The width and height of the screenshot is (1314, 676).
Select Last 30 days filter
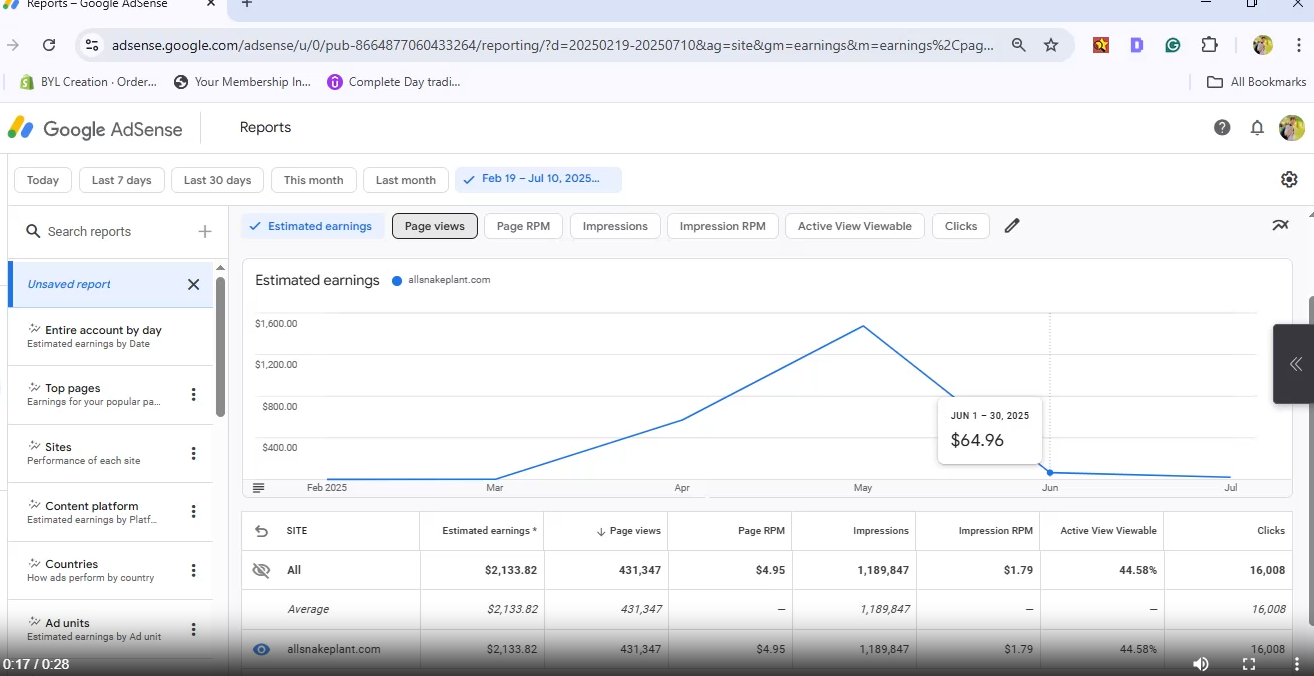tap(217, 180)
